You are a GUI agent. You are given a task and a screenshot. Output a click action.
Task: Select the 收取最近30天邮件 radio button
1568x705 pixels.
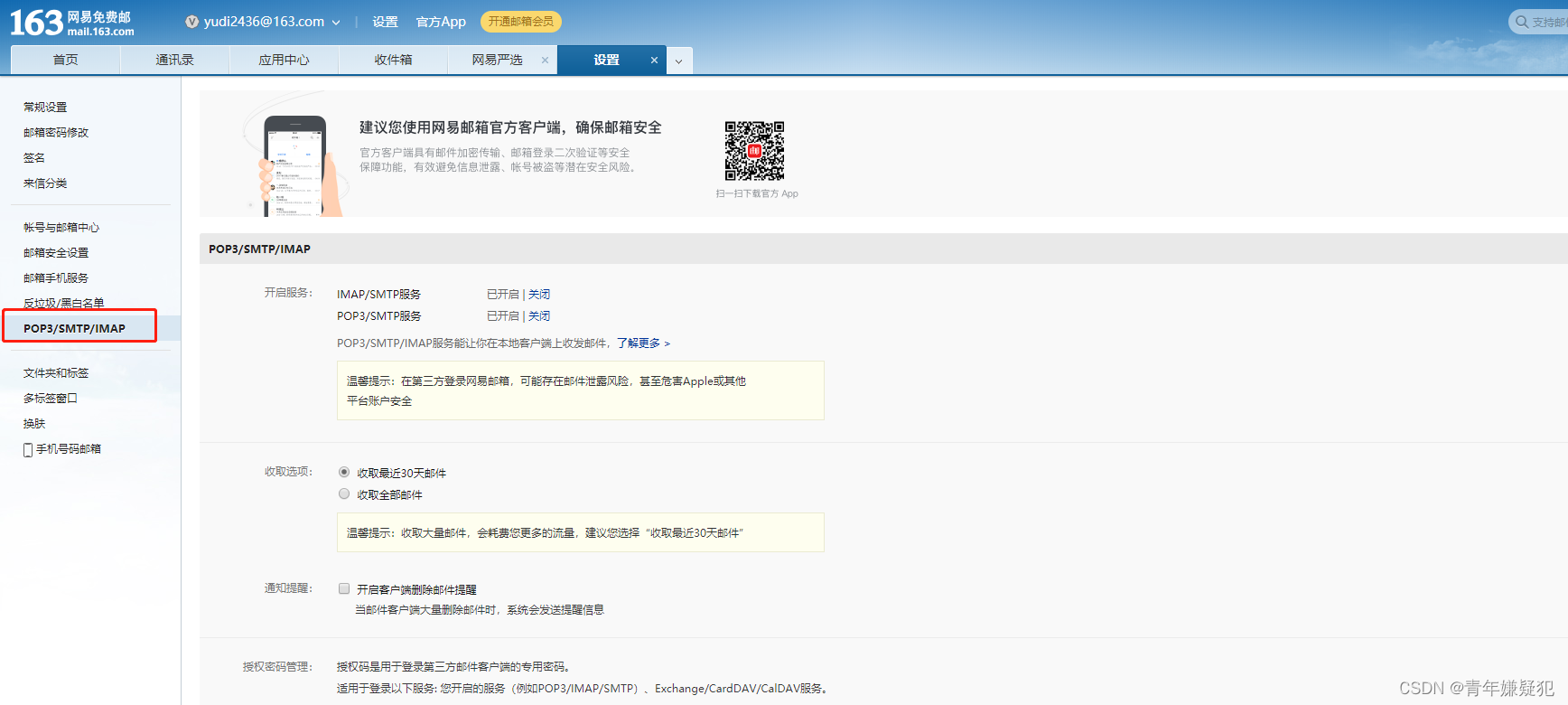pos(344,472)
